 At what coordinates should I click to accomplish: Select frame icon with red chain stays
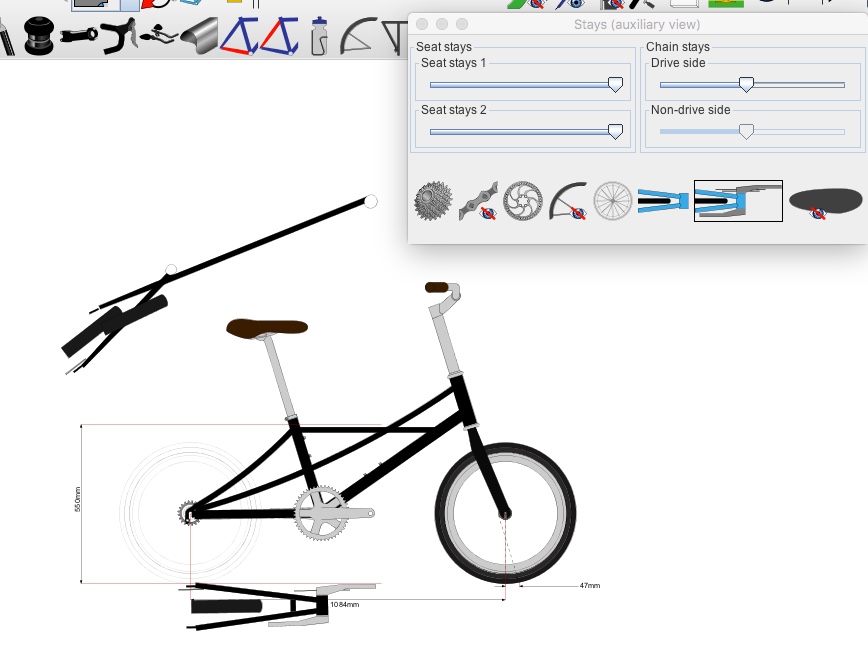238,36
